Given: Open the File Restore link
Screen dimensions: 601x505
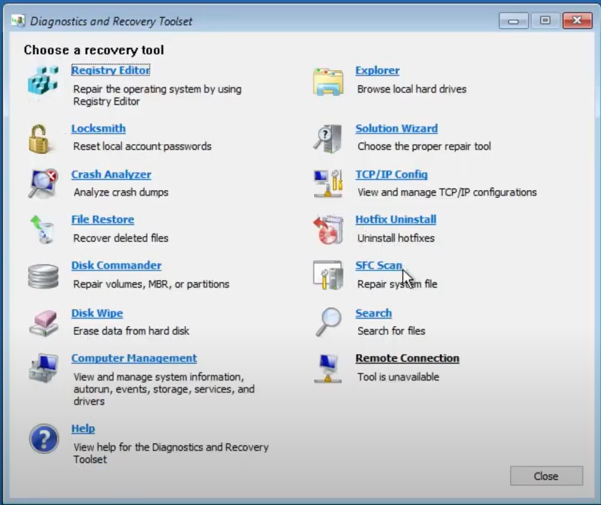Looking at the screenshot, I should pyautogui.click(x=103, y=220).
